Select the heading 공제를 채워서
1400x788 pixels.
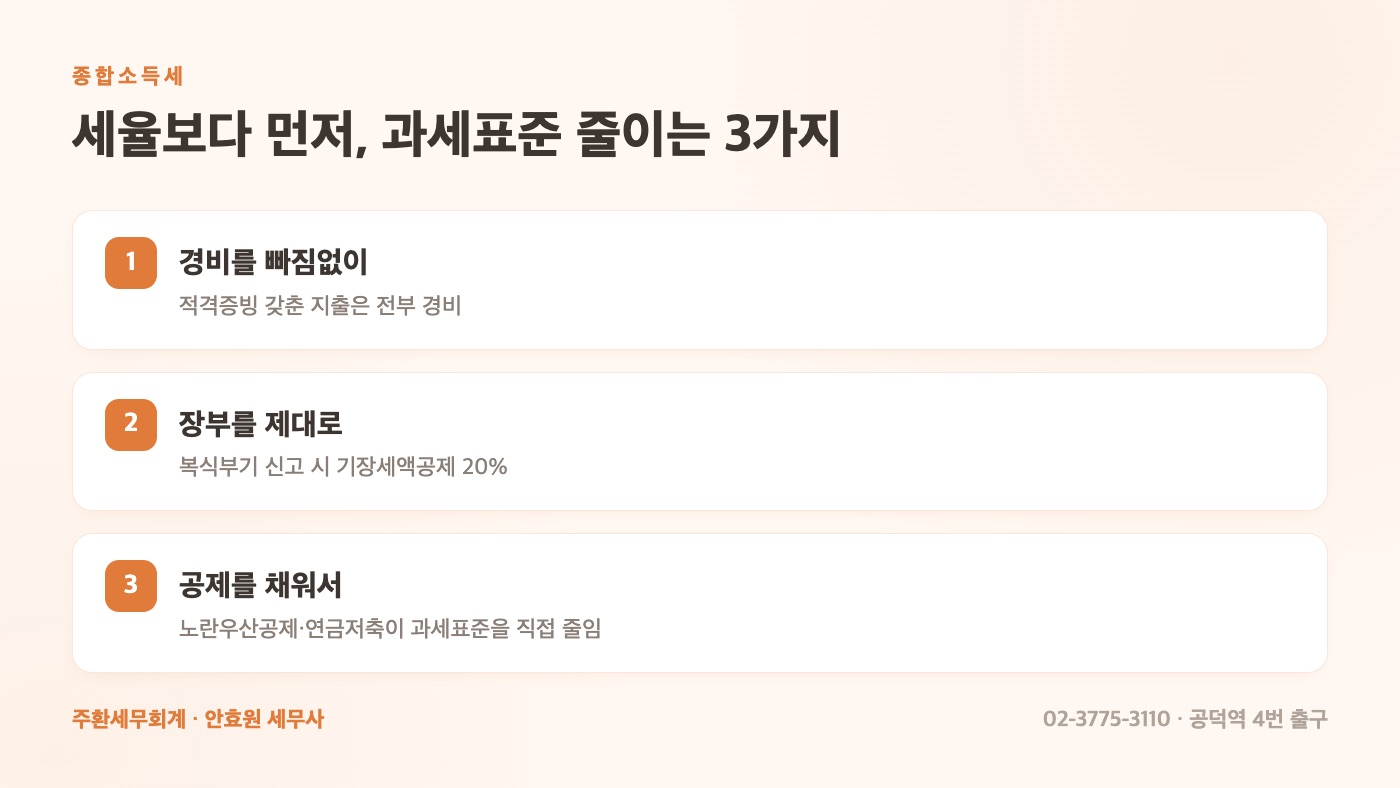coord(260,585)
